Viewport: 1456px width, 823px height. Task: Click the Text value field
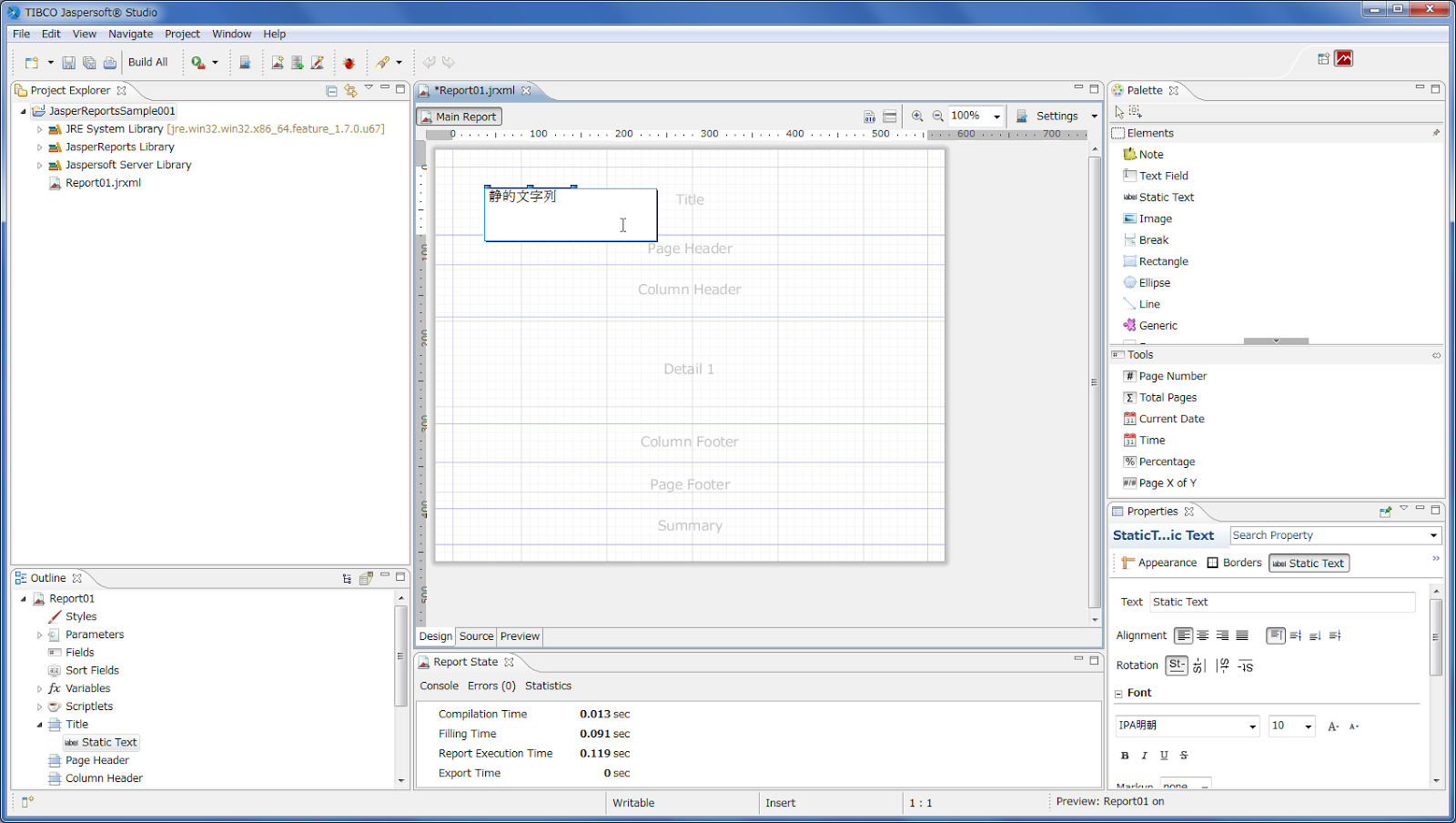pyautogui.click(x=1282, y=602)
